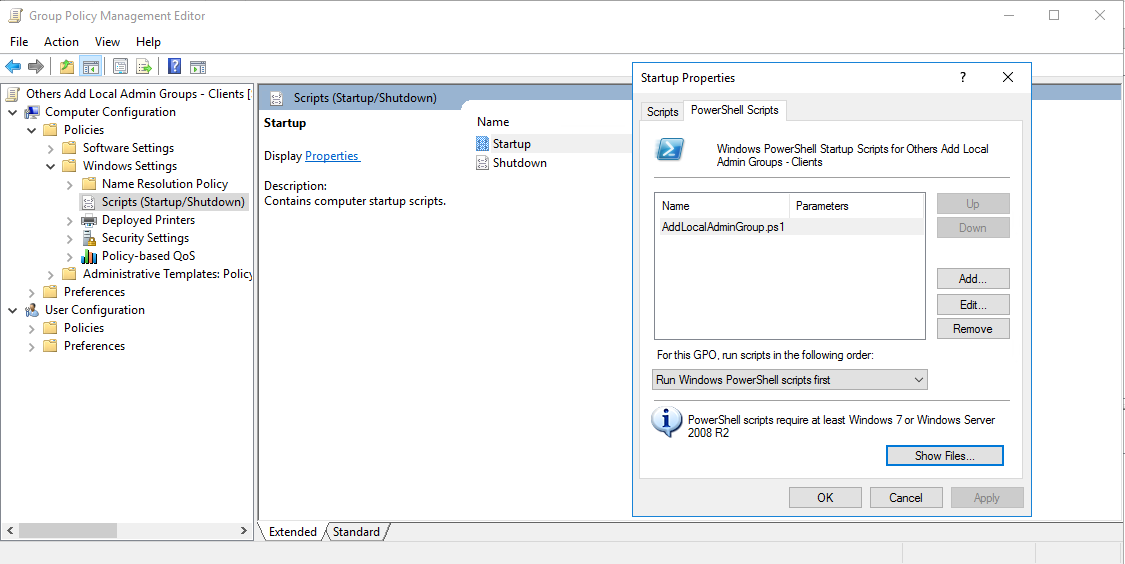Click the Computer Configuration node icon
Viewport: 1125px width, 564px height.
(32, 112)
